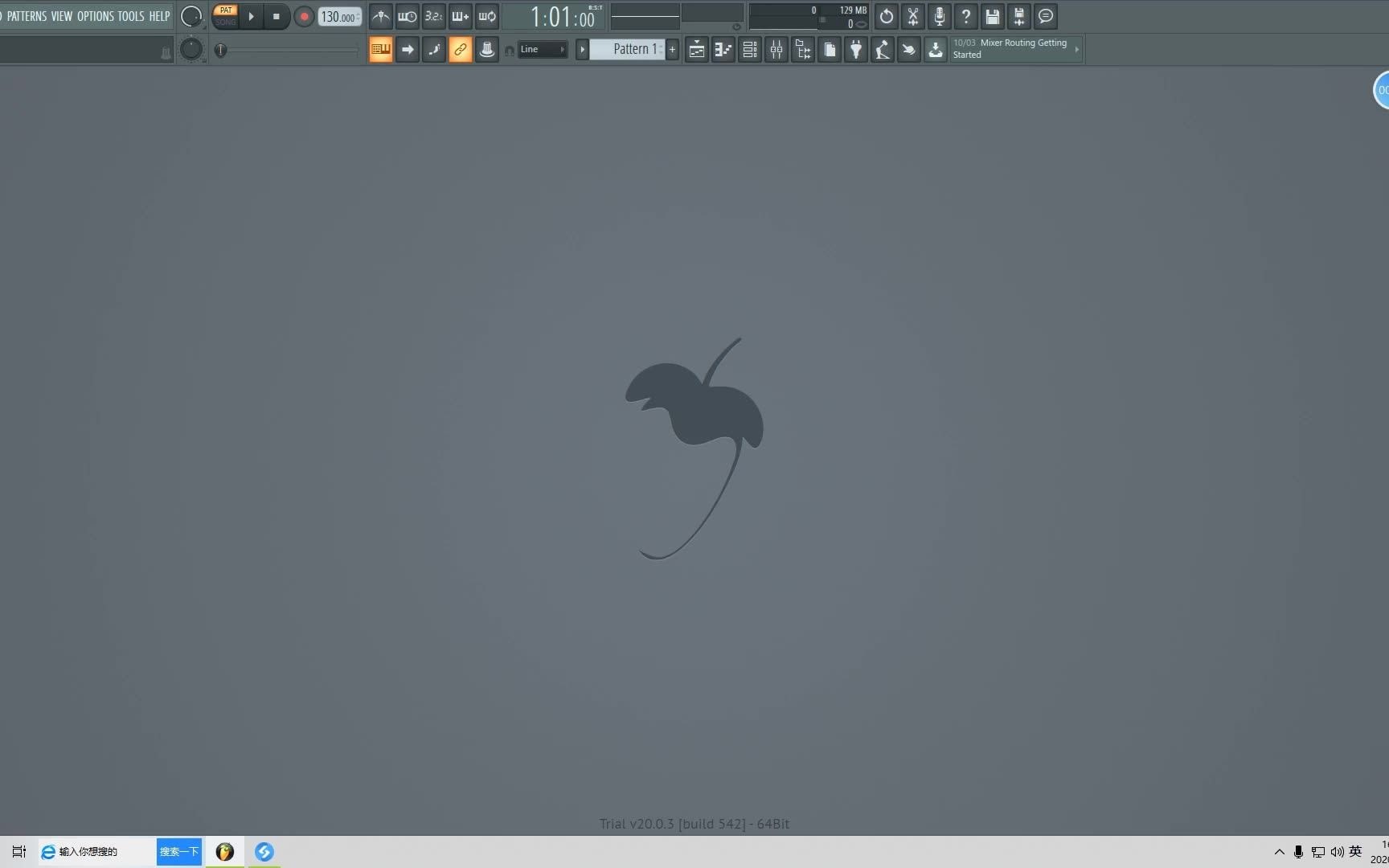Viewport: 1389px width, 868px height.
Task: Open pattern menu arrow before Pattern 1
Action: pyautogui.click(x=582, y=50)
